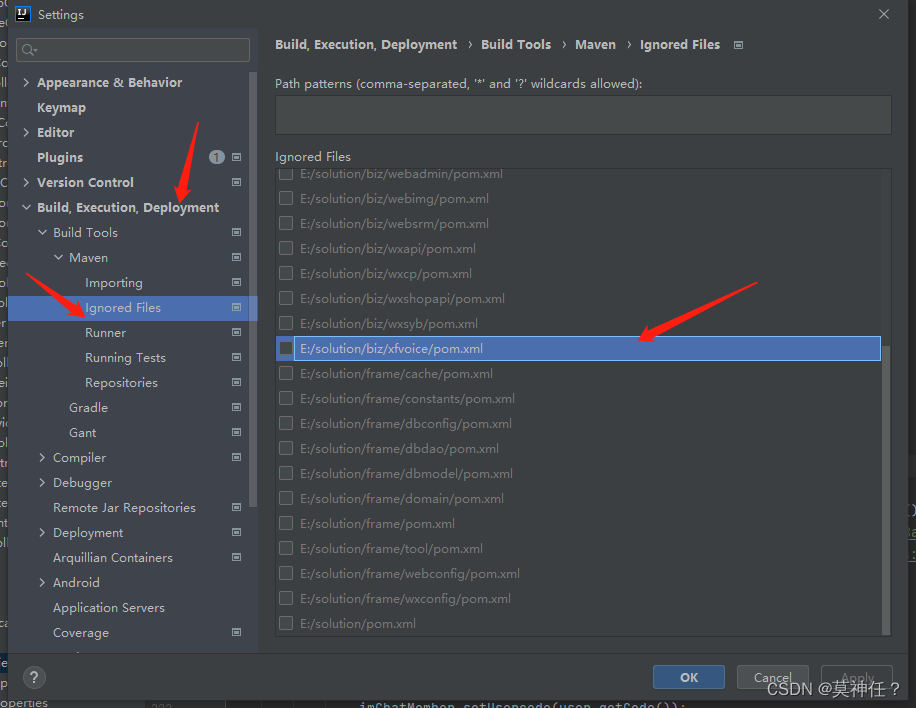The width and height of the screenshot is (916, 708).
Task: Click the project-level icon beside Repositories
Action: click(237, 383)
